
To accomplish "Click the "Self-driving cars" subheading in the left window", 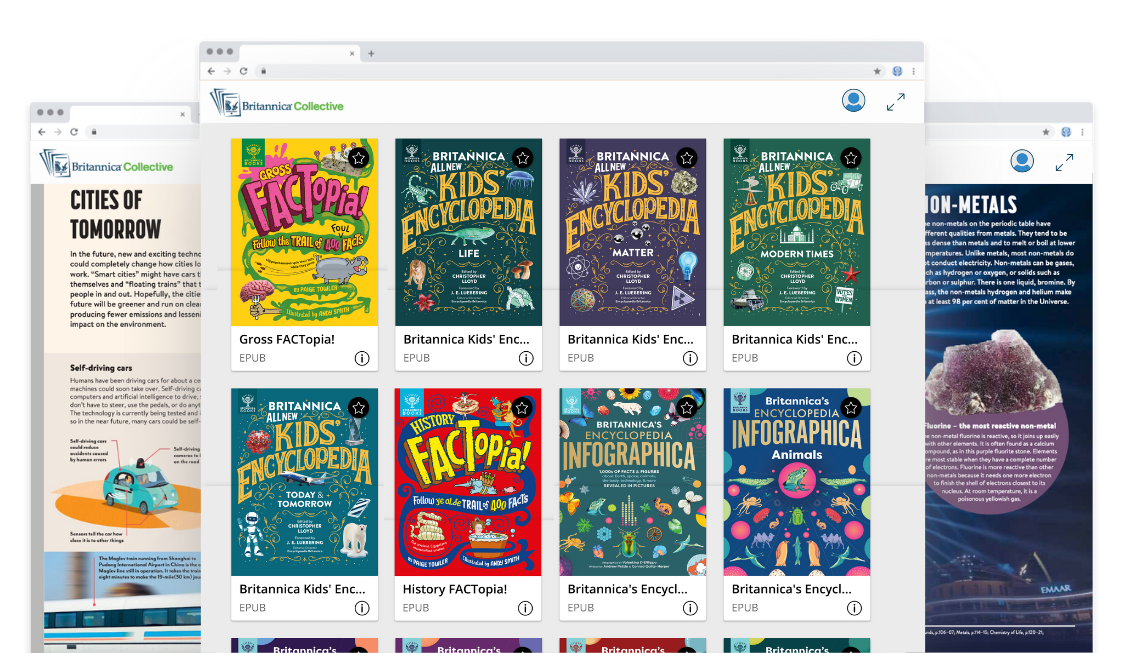I will (101, 368).
